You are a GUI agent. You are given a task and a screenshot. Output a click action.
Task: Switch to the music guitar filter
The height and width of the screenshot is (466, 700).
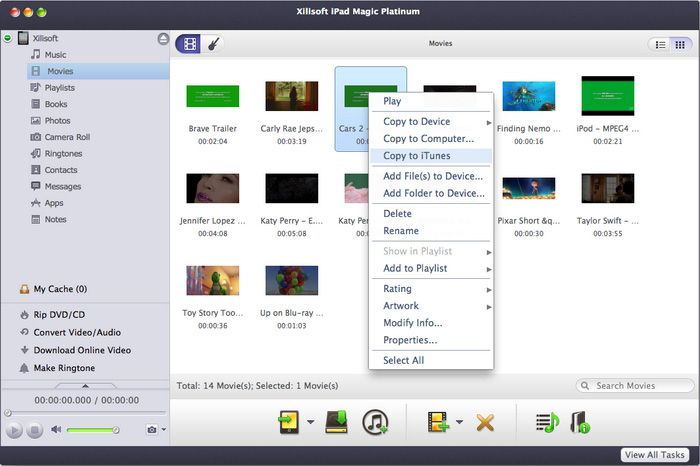213,43
